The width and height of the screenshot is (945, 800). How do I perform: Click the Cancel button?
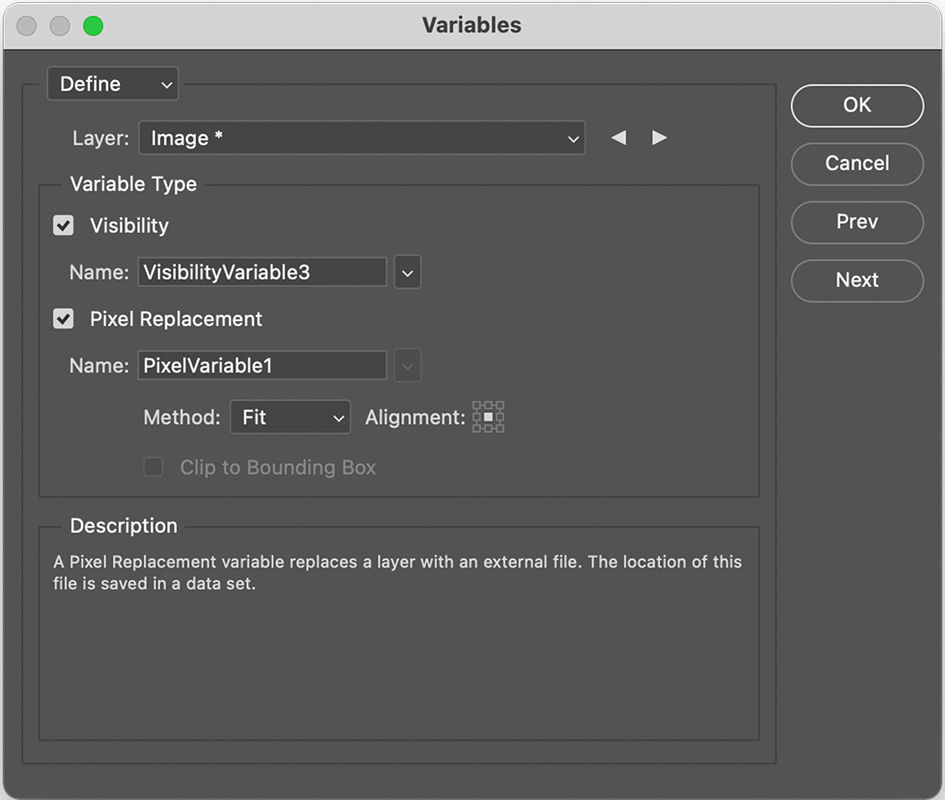857,164
